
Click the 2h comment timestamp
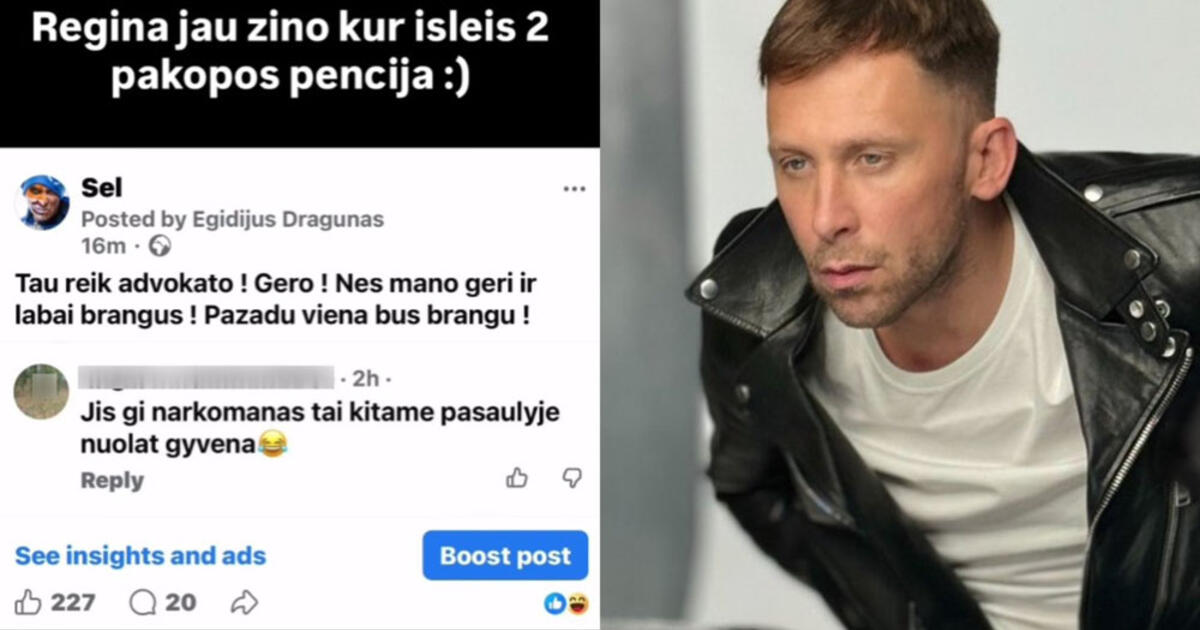(x=366, y=379)
